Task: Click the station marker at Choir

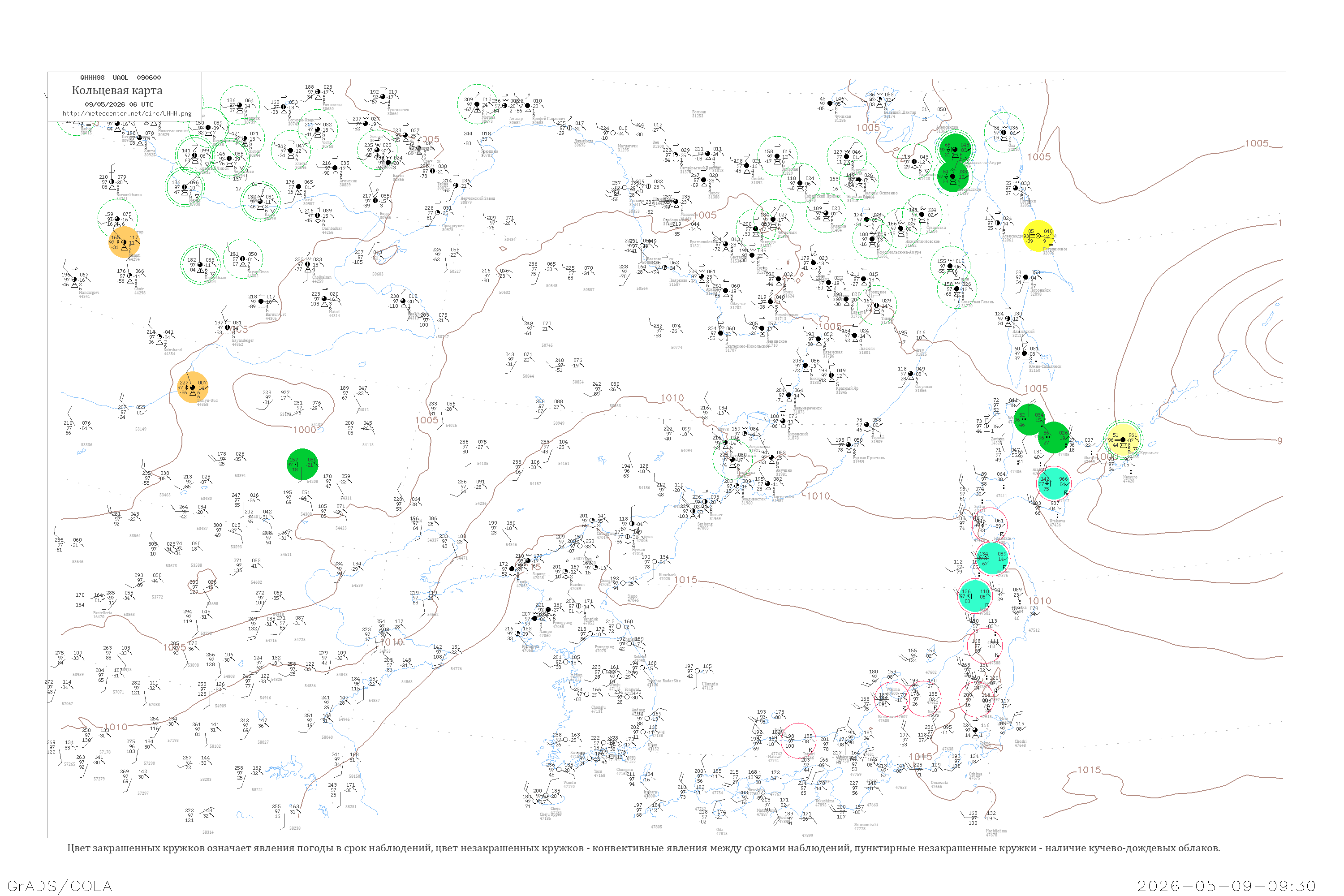Action: (x=130, y=276)
